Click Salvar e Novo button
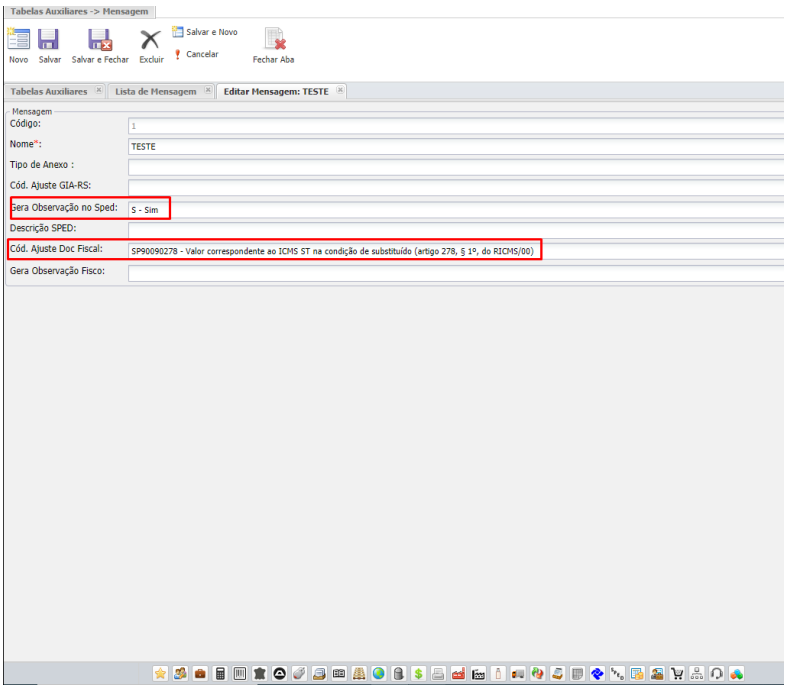Image resolution: width=801 pixels, height=692 pixels. click(x=205, y=32)
